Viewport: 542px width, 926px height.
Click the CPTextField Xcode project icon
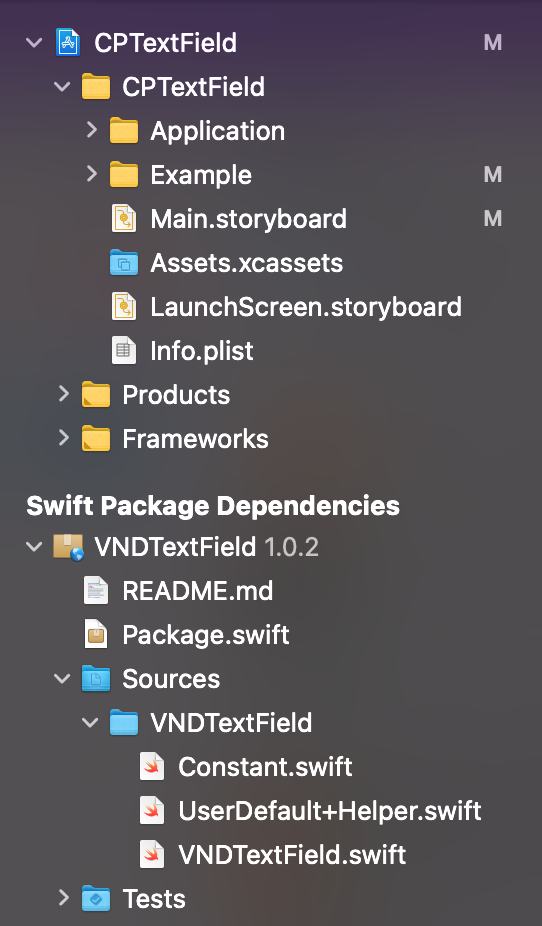(68, 43)
